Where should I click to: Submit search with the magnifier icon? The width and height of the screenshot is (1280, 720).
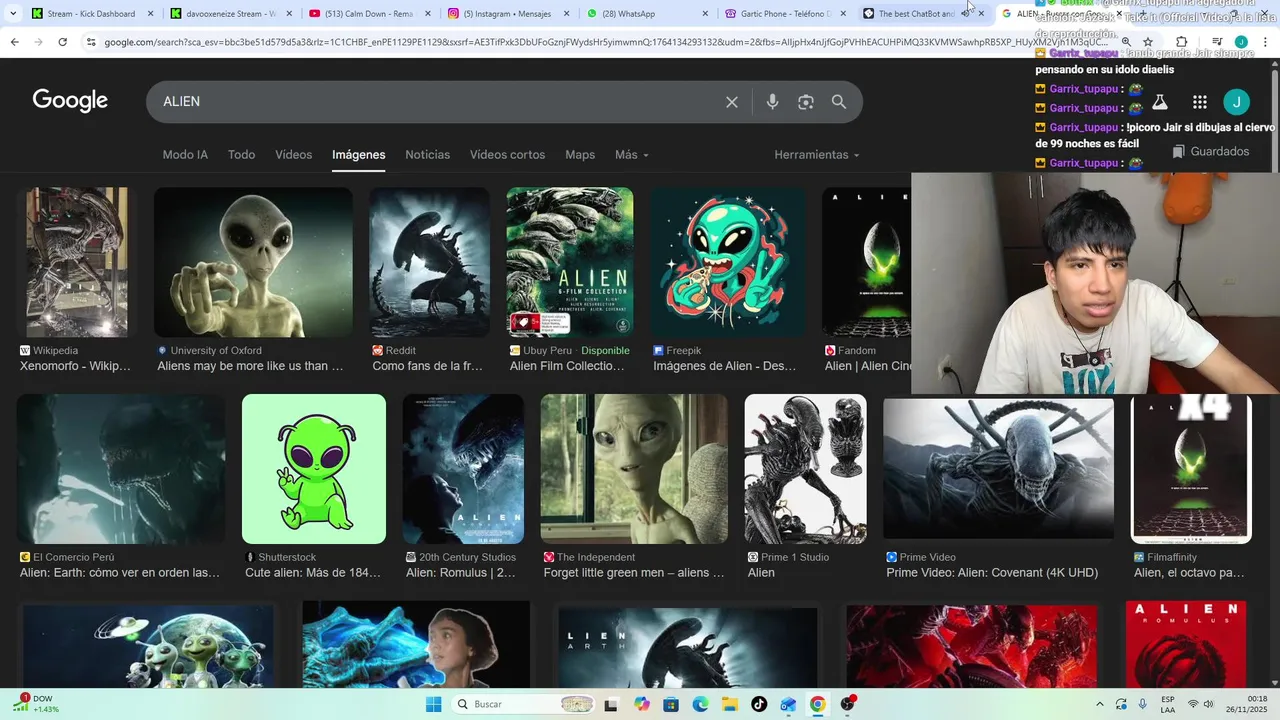839,102
